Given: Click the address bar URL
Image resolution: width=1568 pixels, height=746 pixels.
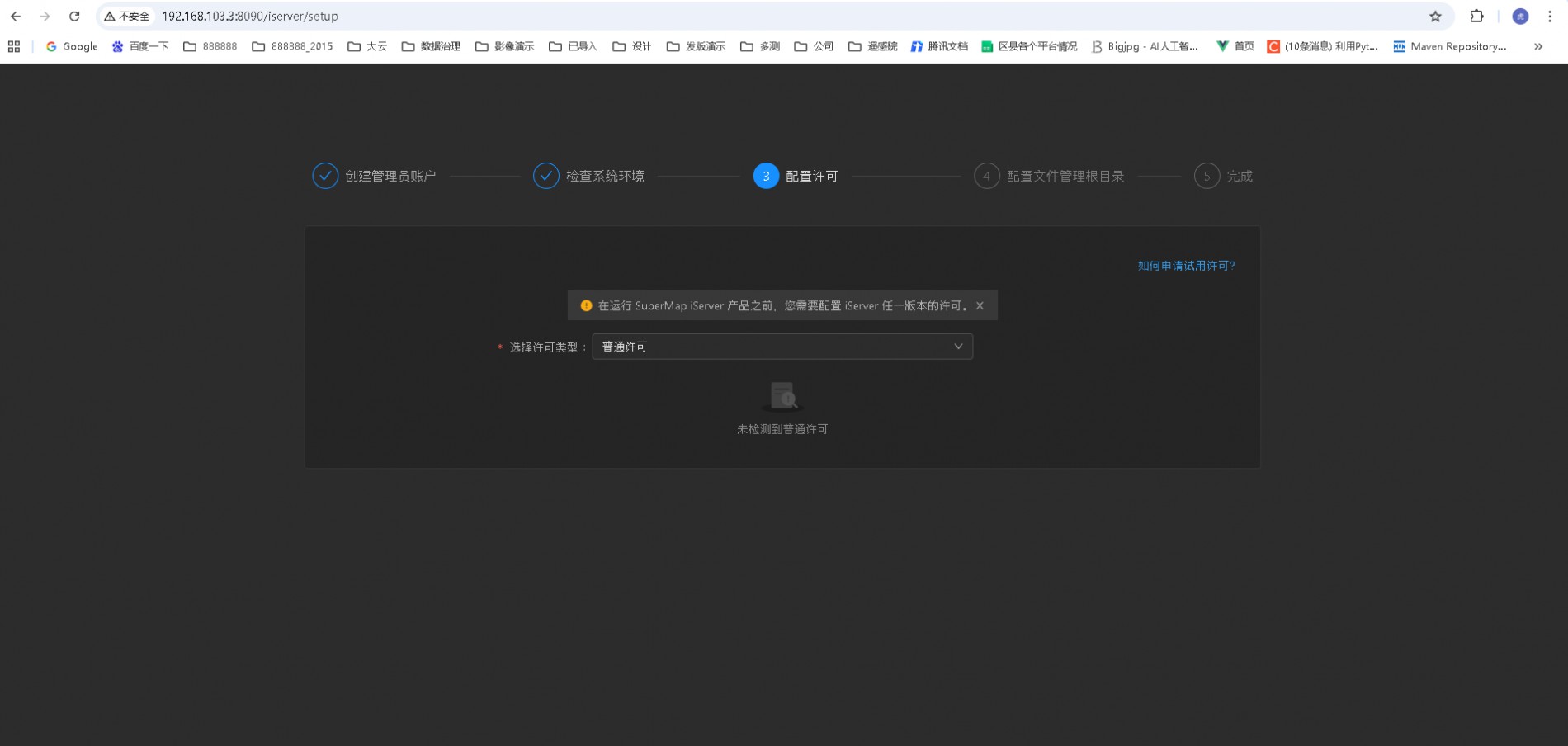Looking at the screenshot, I should tap(250, 17).
